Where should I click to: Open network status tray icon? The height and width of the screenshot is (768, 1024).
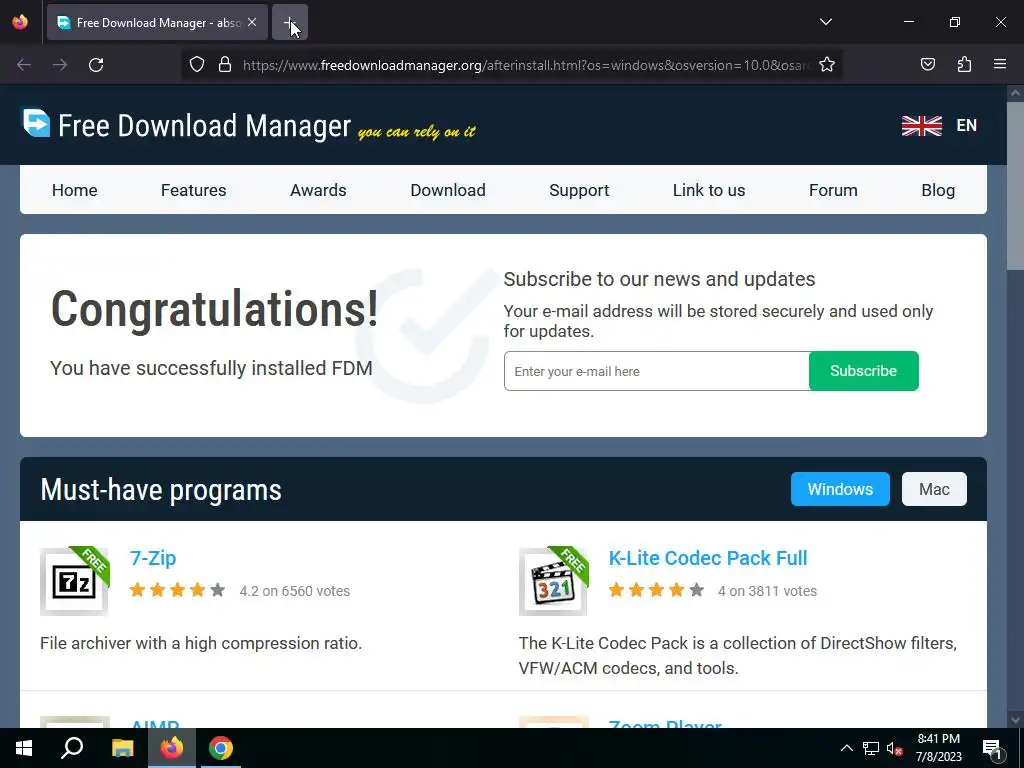(871, 748)
